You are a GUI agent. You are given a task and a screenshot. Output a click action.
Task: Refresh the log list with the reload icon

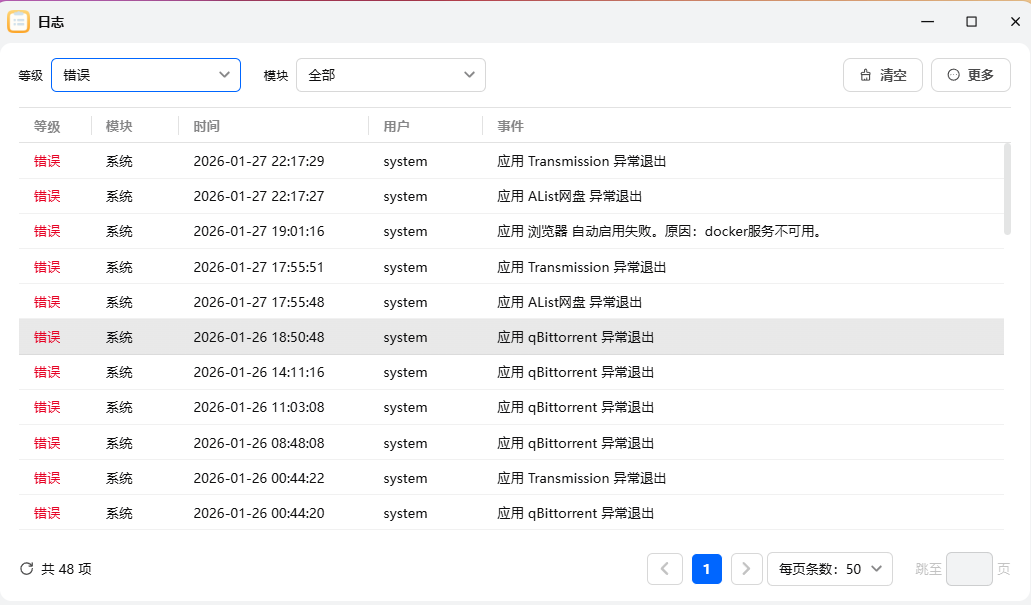coord(26,569)
